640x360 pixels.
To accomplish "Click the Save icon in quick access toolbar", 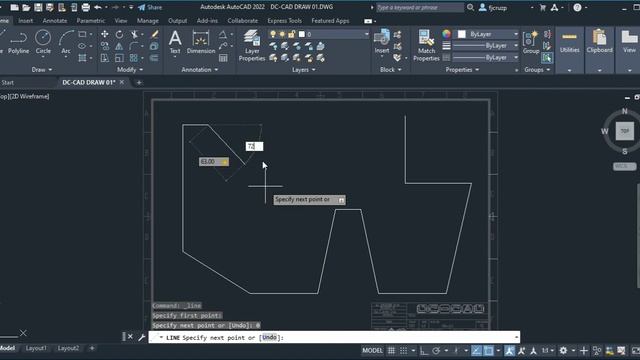I will [38, 7].
